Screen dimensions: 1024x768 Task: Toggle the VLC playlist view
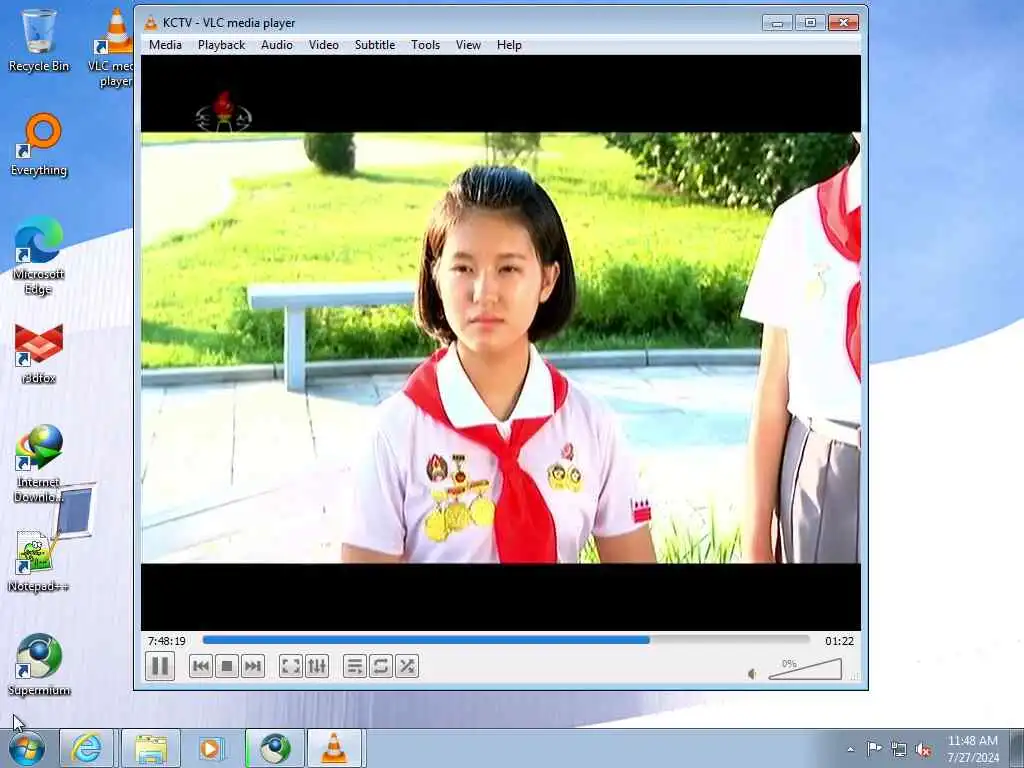pyautogui.click(x=355, y=667)
